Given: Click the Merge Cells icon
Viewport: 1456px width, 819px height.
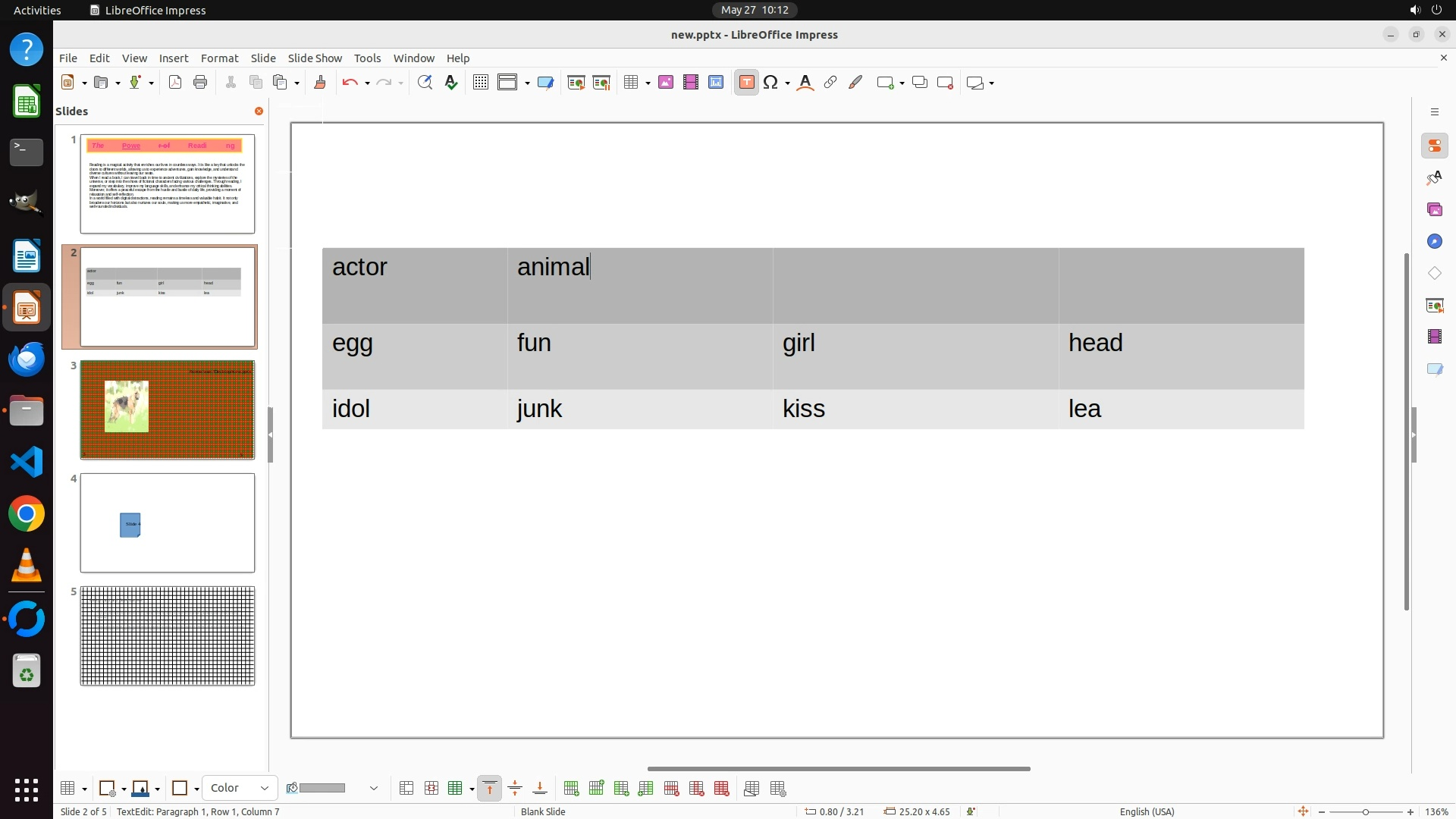Looking at the screenshot, I should [406, 789].
